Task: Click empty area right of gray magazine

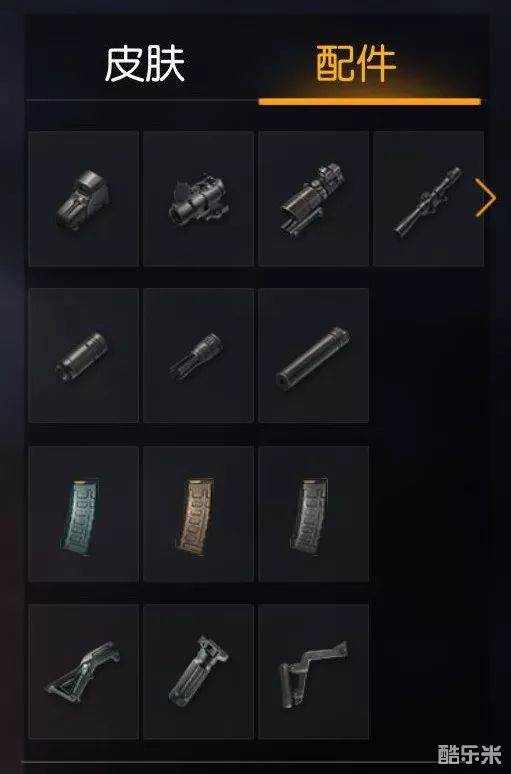Action: (x=428, y=514)
